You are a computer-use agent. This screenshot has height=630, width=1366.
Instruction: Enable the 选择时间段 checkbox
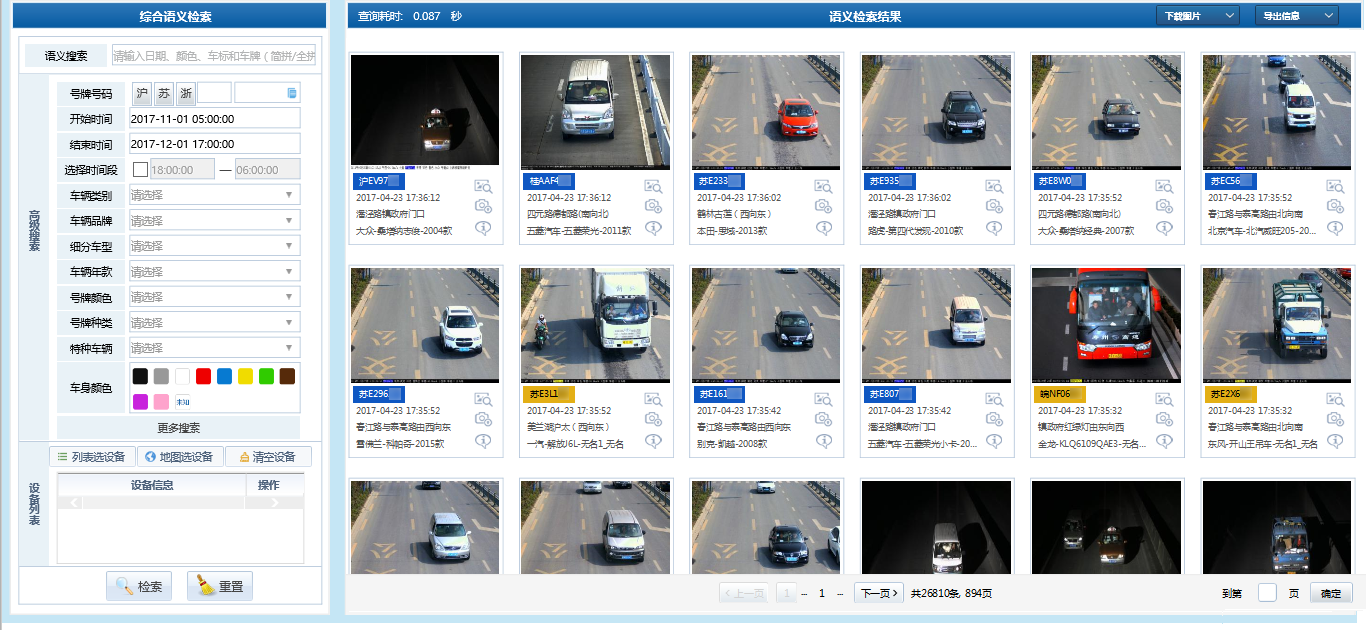tap(140, 170)
